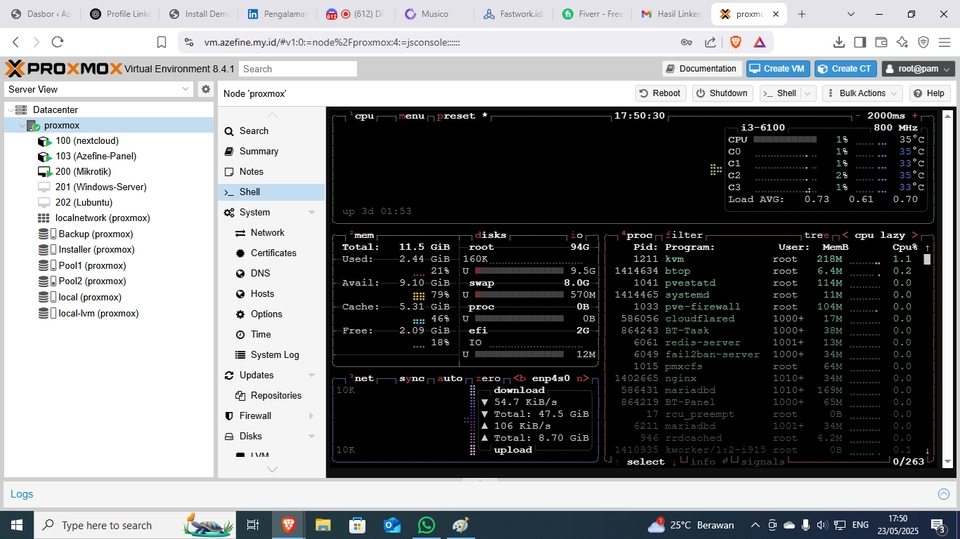Collapse the Updates menu section

312,375
